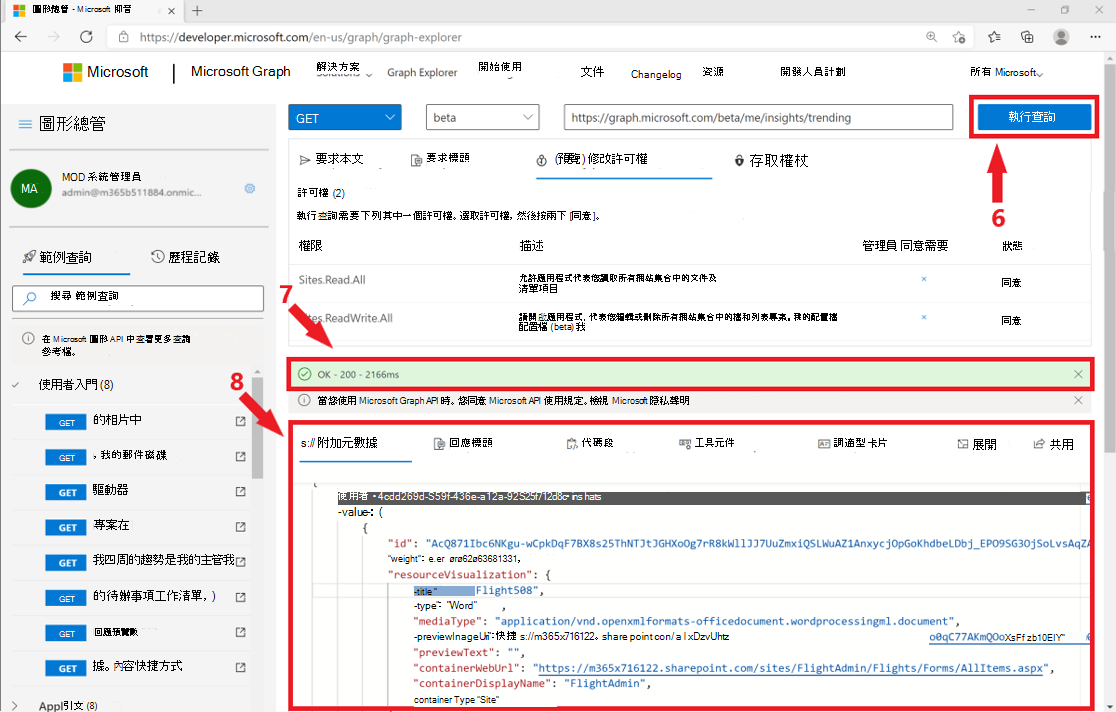Open the GET request method dropdown
The width and height of the screenshot is (1116, 712).
[344, 117]
